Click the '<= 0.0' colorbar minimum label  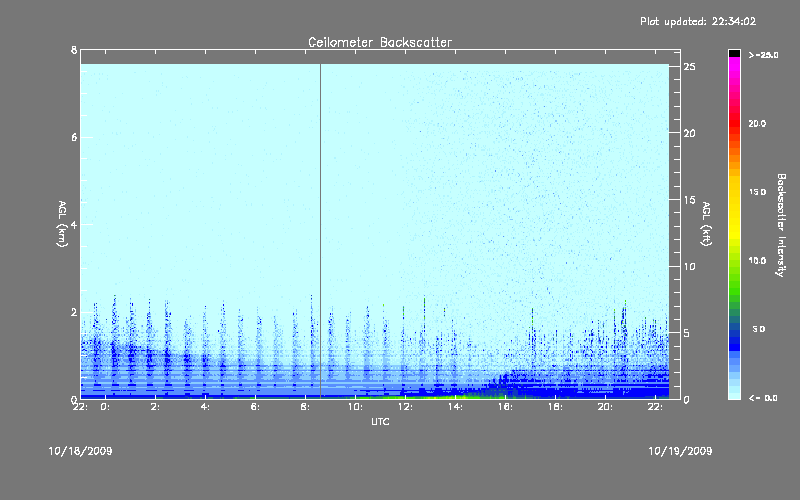point(763,398)
